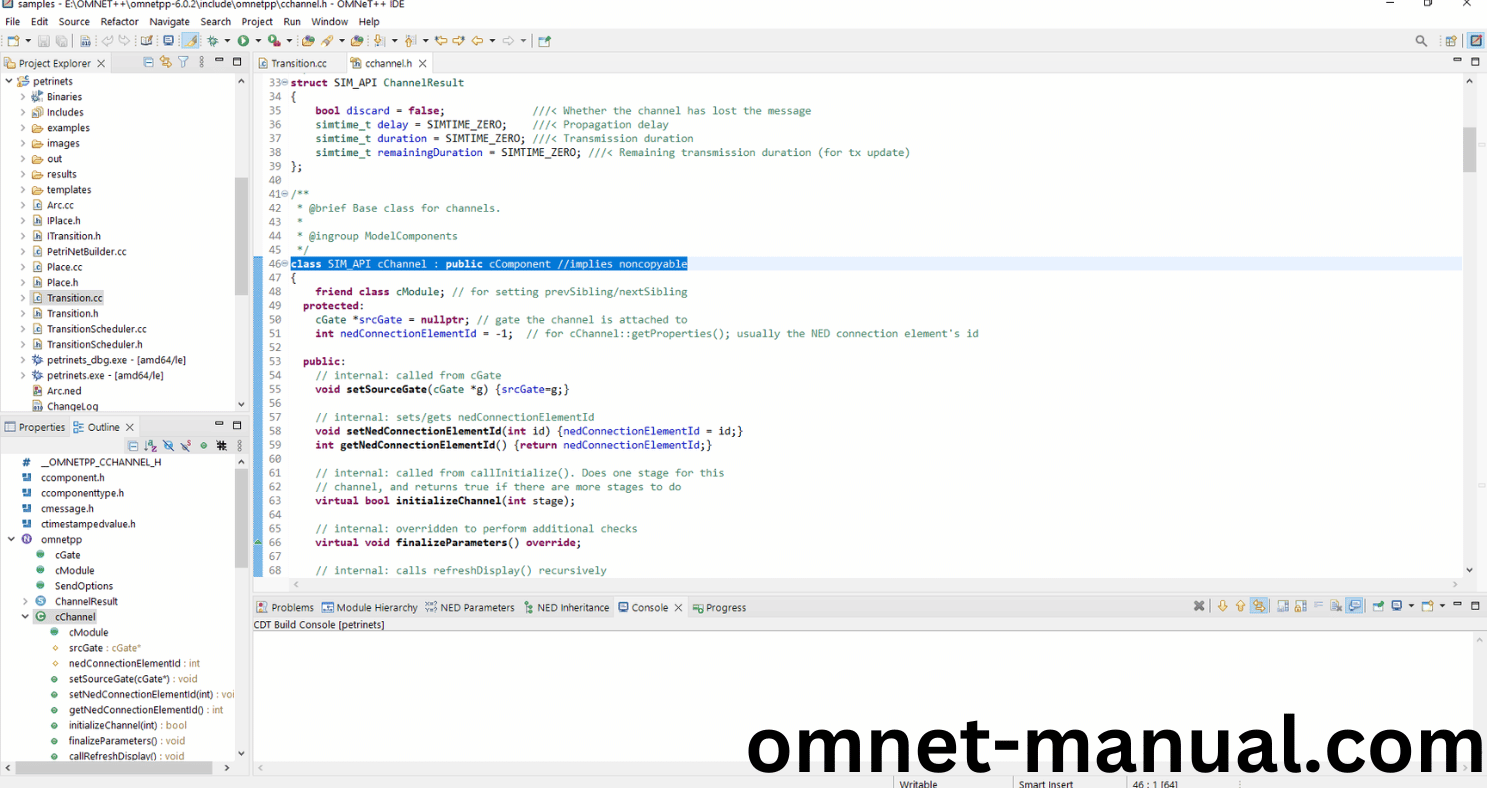Expand the examples folder in Project Explorer

(x=23, y=128)
